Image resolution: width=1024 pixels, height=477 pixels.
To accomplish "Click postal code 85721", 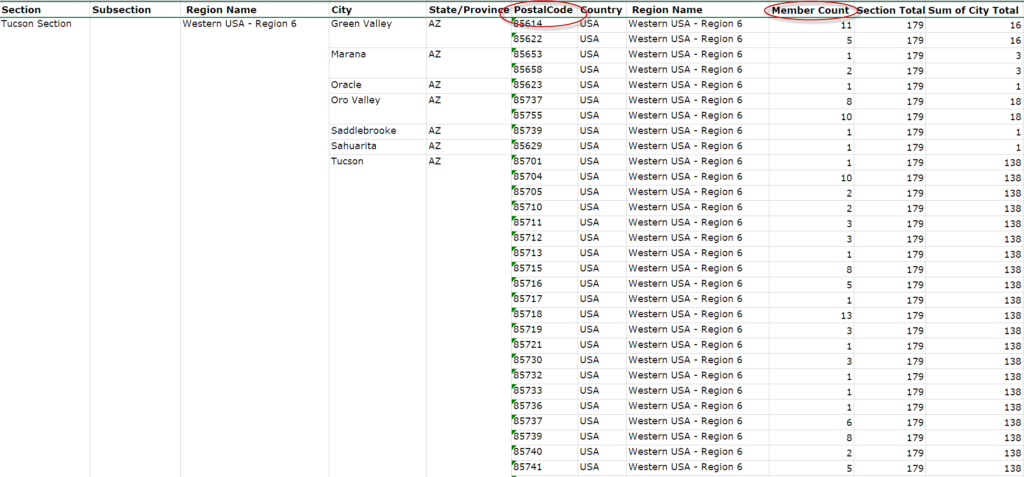I will coord(528,345).
